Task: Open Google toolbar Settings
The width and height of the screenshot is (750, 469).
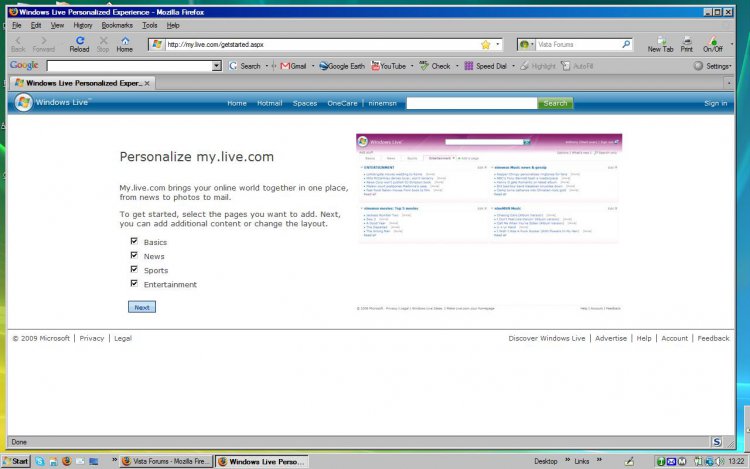Action: [712, 66]
